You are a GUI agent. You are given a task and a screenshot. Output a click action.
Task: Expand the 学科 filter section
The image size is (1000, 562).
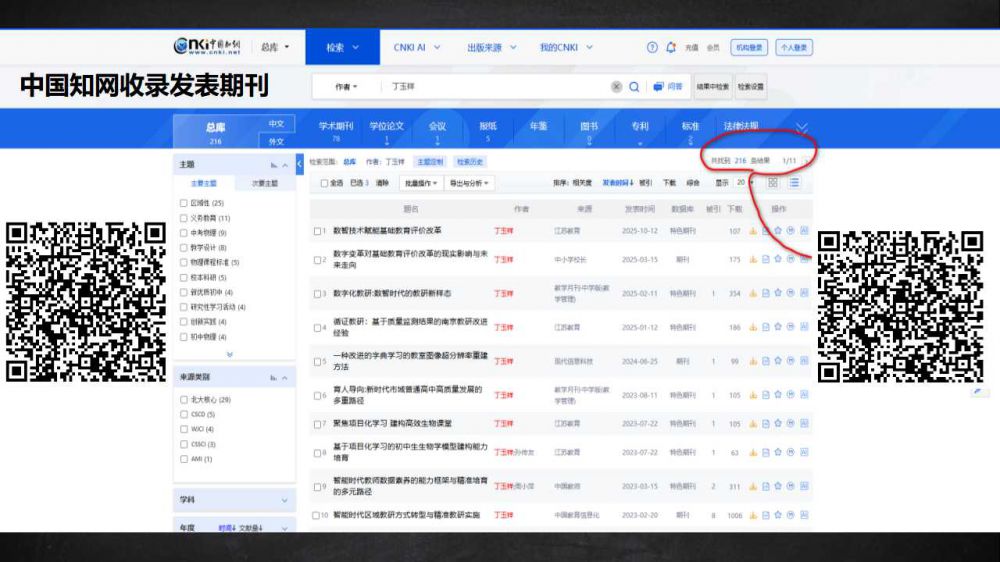235,499
